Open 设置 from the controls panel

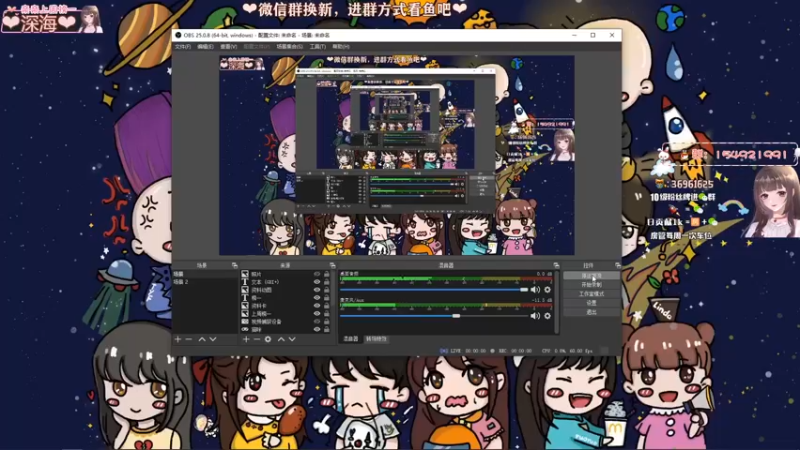tap(591, 303)
